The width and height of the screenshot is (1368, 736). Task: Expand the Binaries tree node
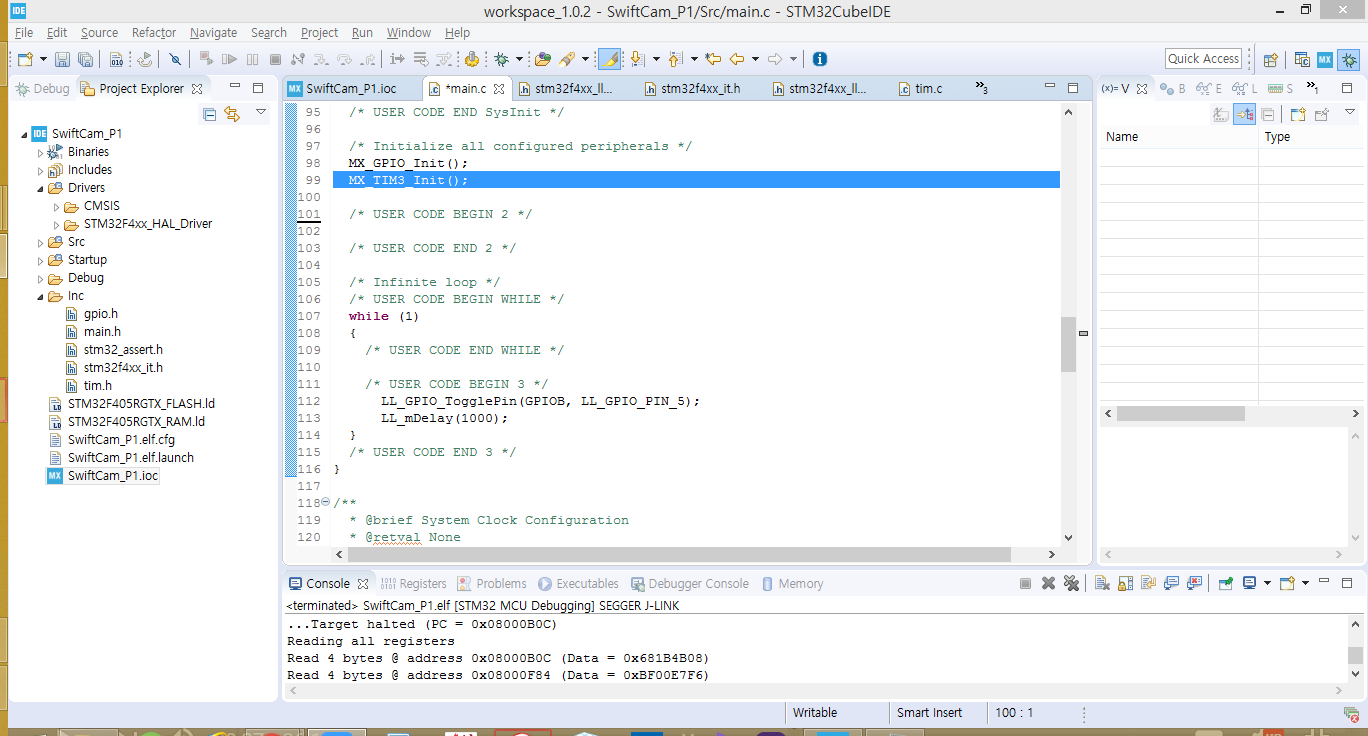(x=41, y=152)
